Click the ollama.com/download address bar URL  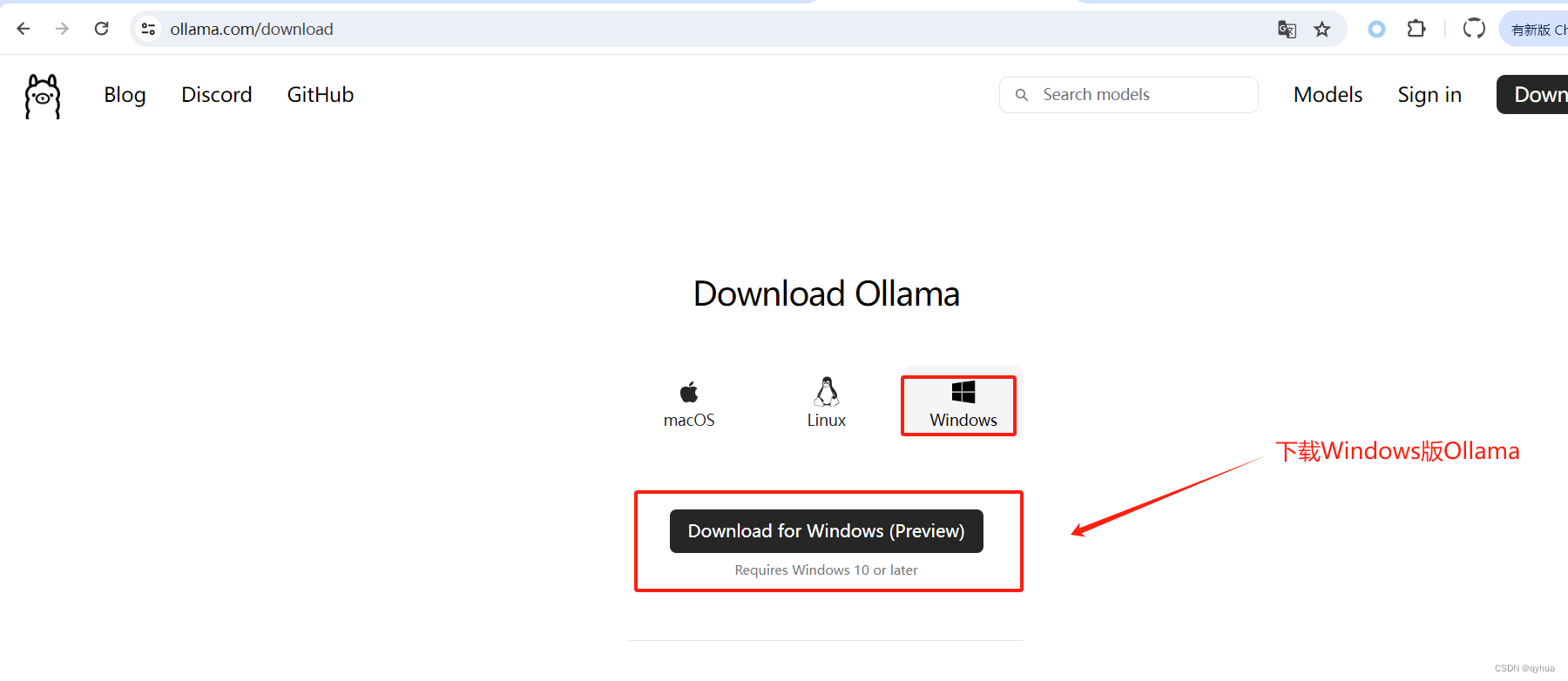click(252, 30)
